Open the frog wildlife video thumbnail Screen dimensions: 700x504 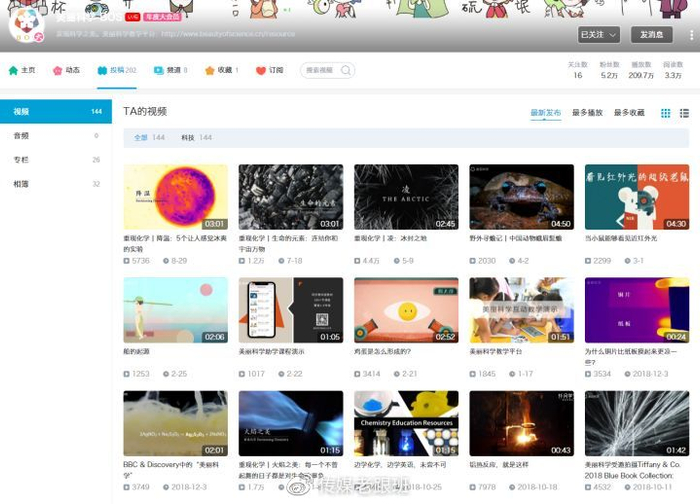click(x=521, y=197)
